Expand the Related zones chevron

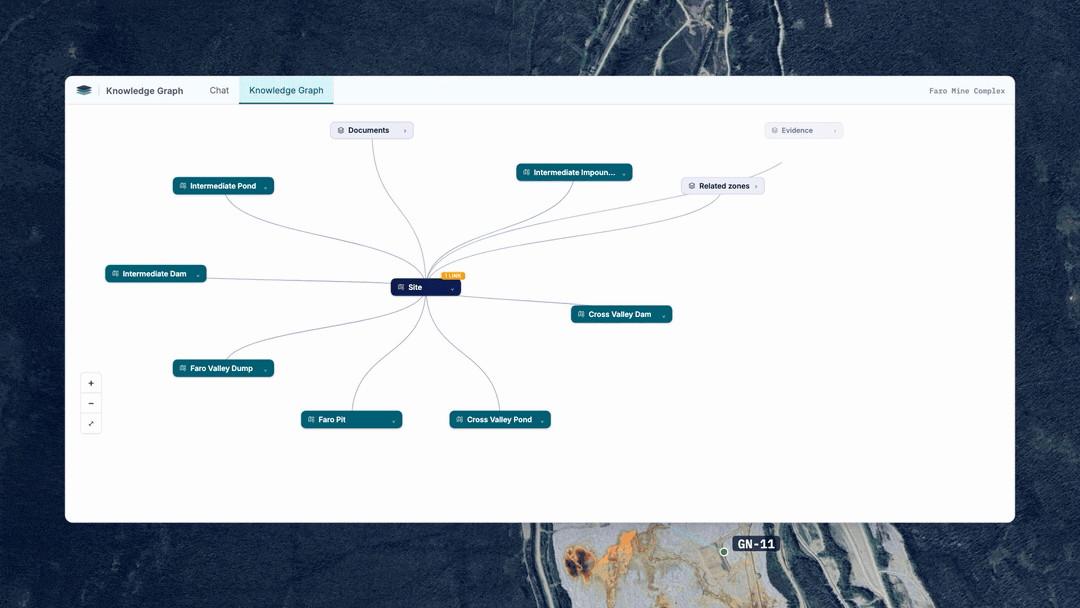click(756, 187)
